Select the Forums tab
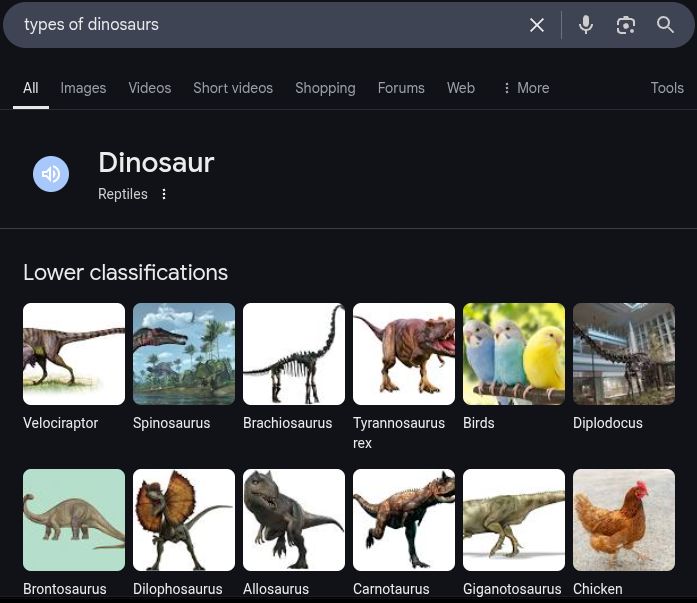The height and width of the screenshot is (603, 697). [x=401, y=88]
